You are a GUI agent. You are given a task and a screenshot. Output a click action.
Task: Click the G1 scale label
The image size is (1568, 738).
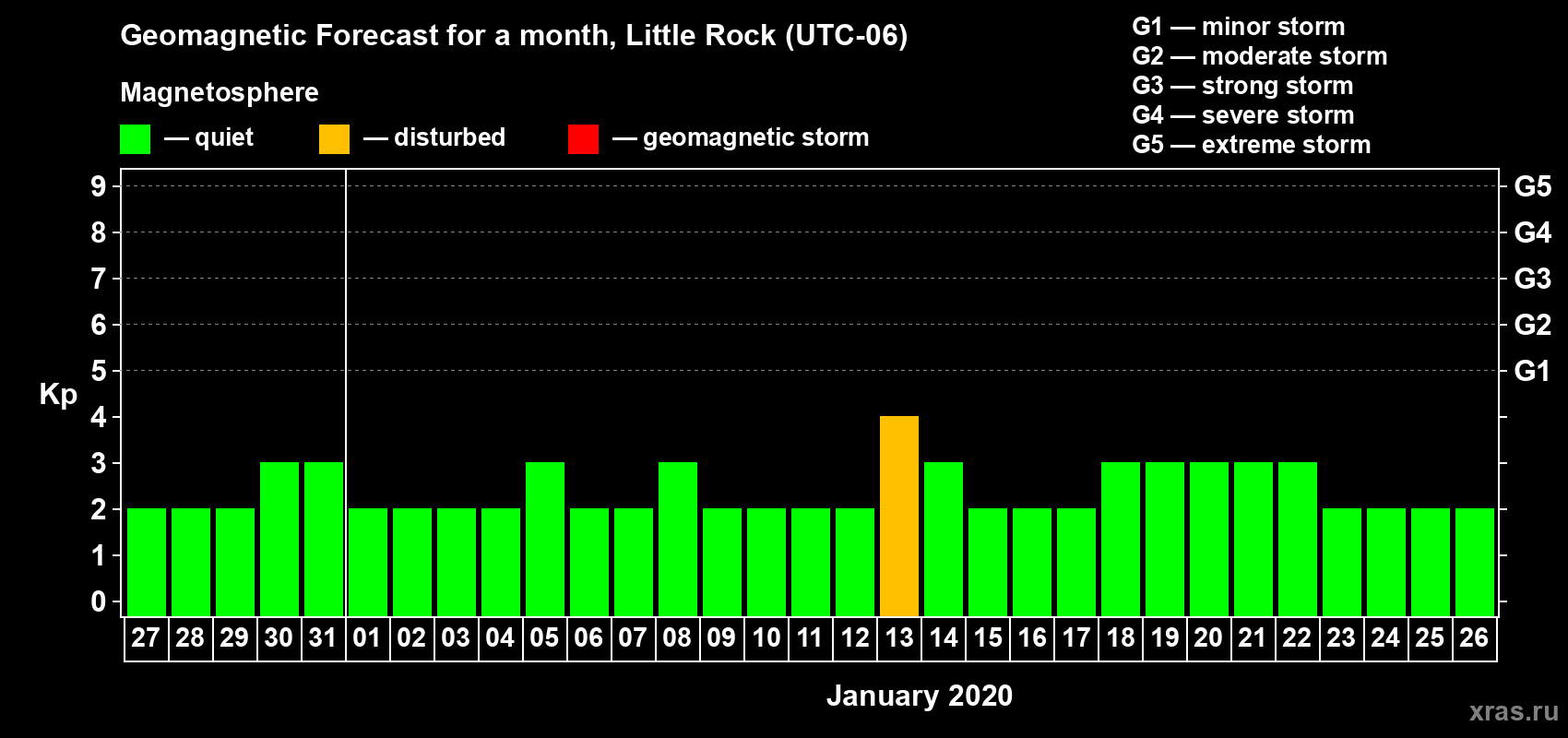[x=1533, y=371]
